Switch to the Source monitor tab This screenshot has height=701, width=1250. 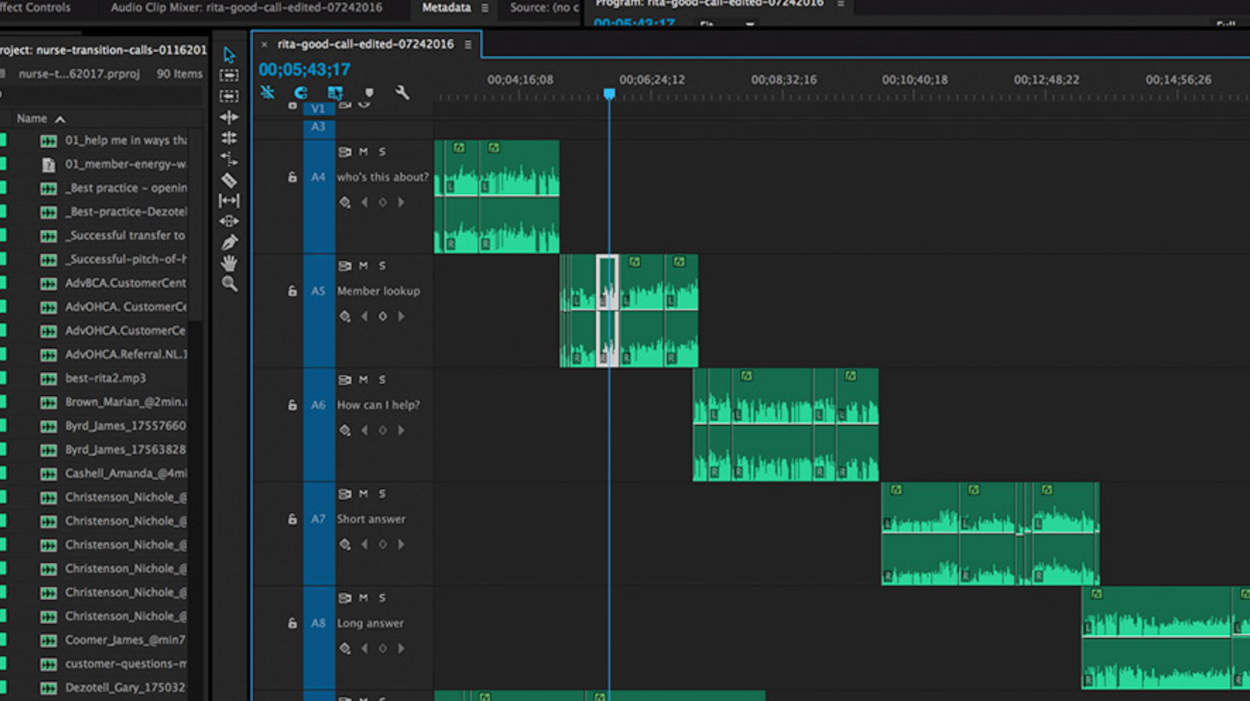click(x=544, y=8)
